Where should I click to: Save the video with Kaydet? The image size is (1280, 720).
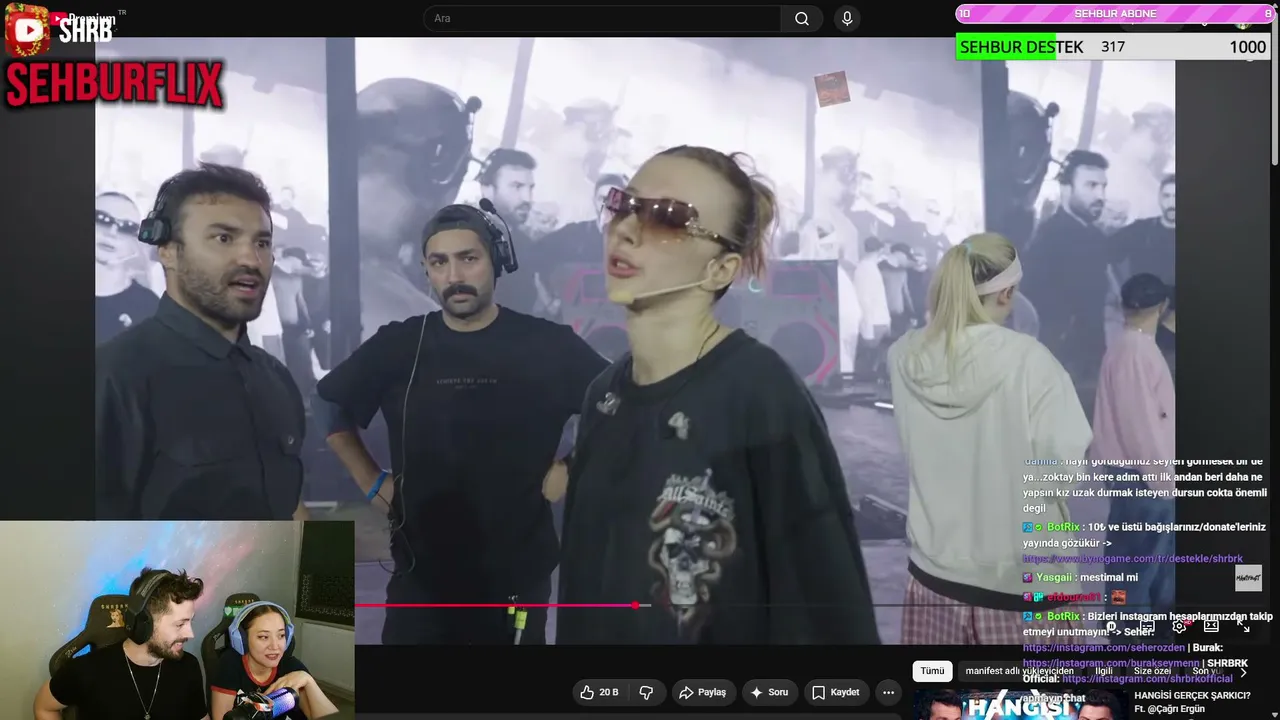836,692
